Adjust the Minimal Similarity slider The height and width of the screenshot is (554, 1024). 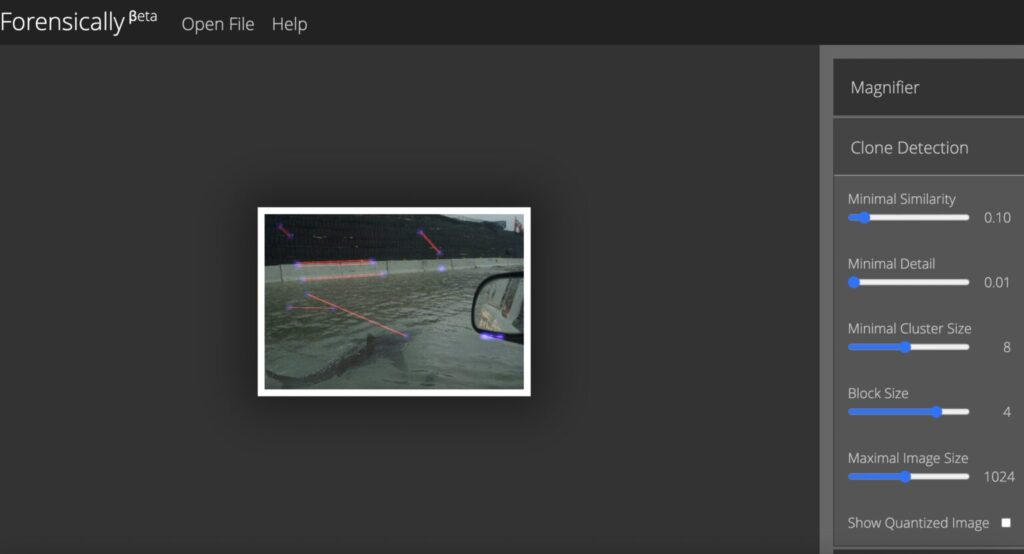(908, 218)
